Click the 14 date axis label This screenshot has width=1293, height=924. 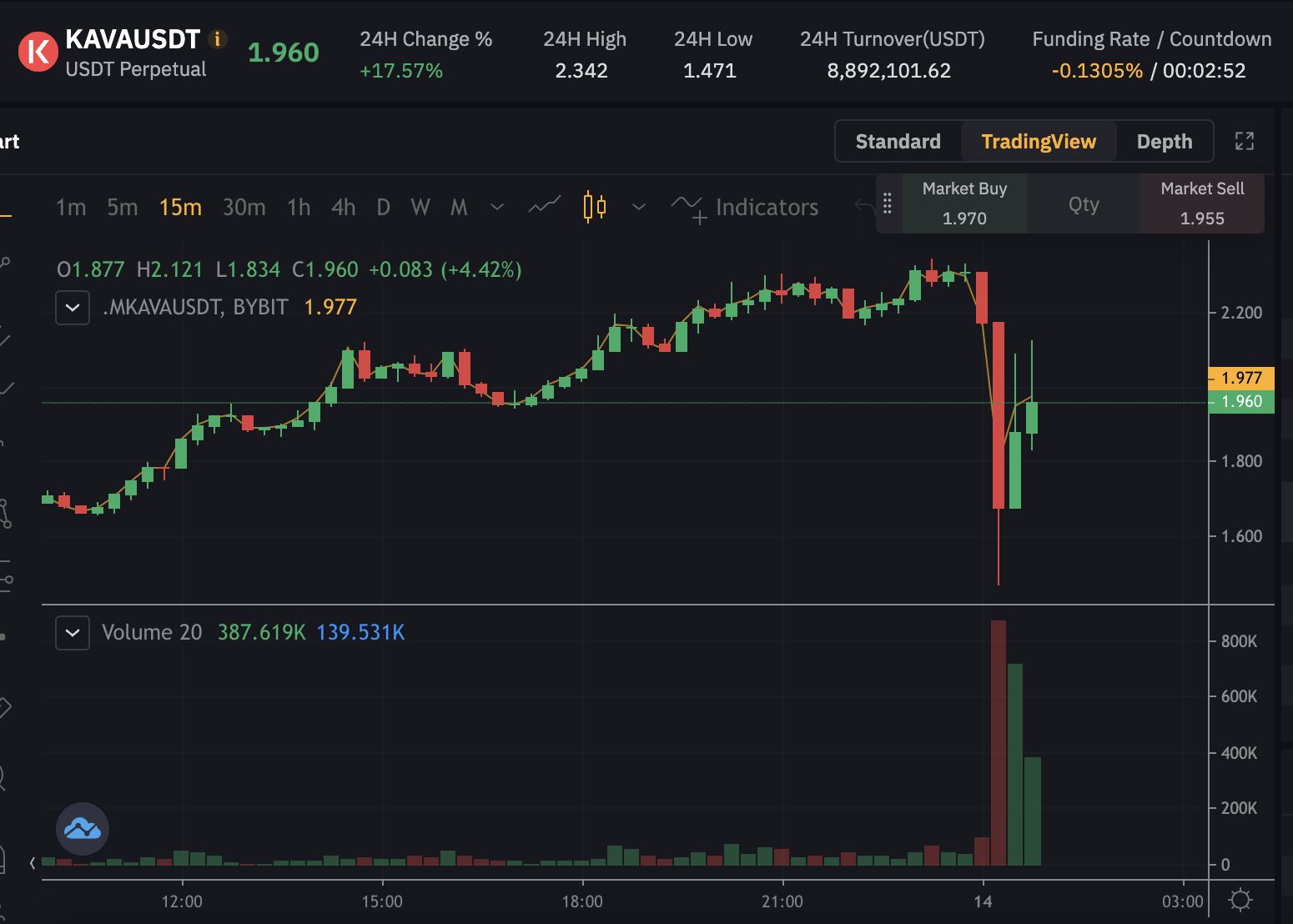[983, 901]
